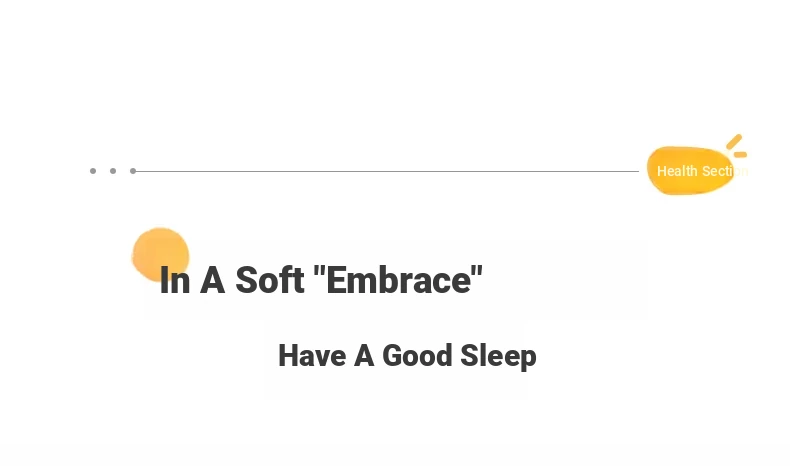Select the gray dot at the line's start

point(133,171)
